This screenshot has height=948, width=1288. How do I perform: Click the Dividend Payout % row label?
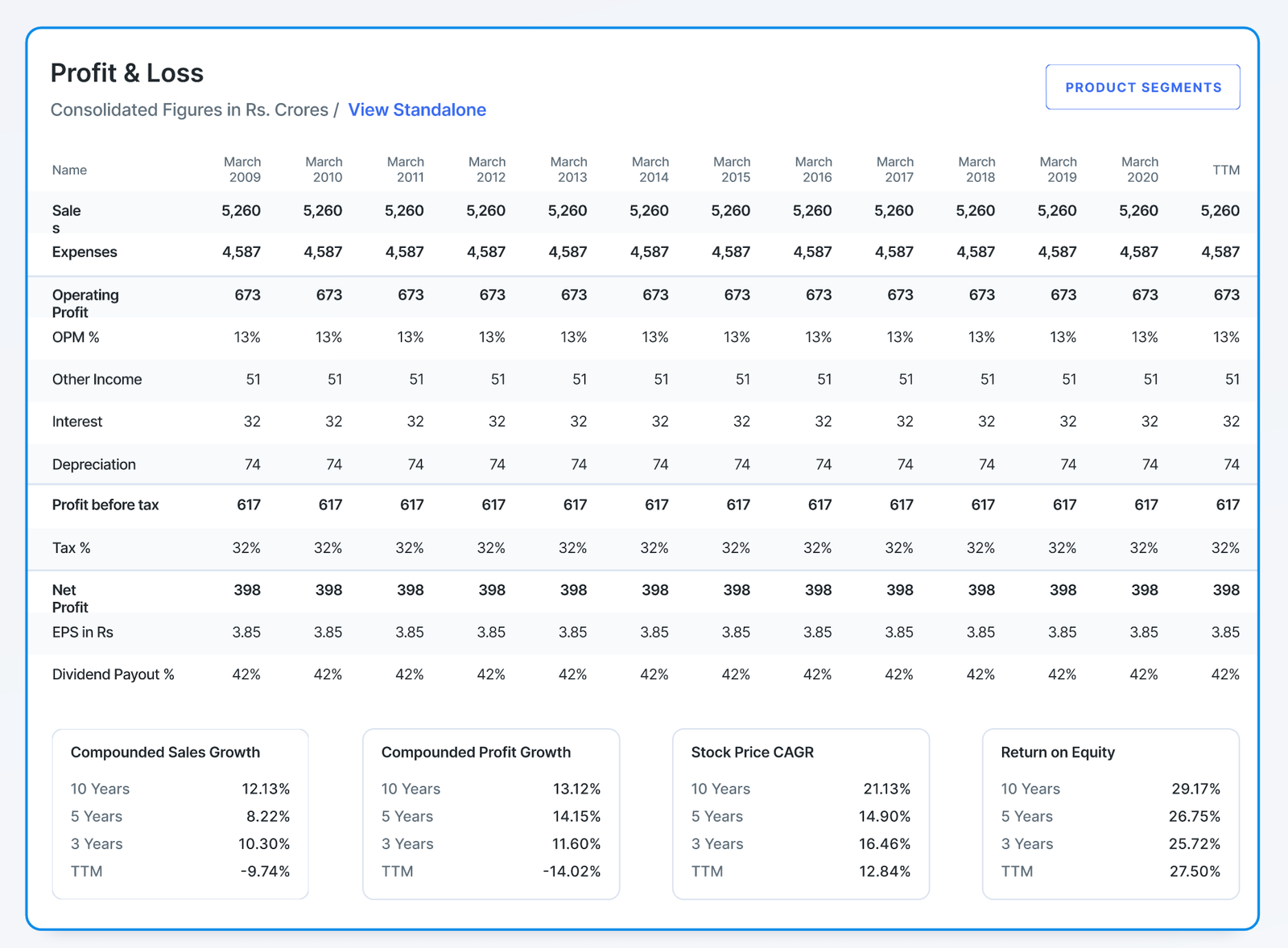(x=114, y=674)
